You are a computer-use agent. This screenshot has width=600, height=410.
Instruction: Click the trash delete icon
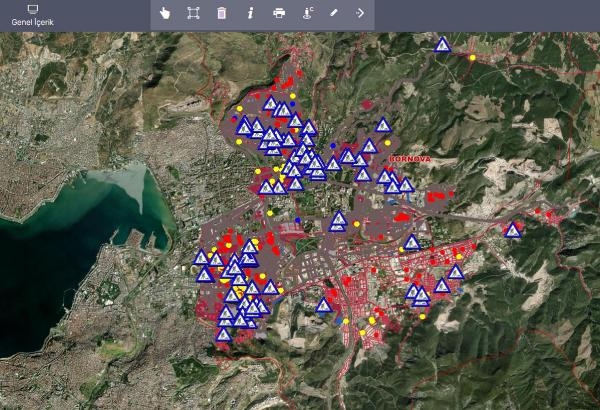click(x=221, y=13)
